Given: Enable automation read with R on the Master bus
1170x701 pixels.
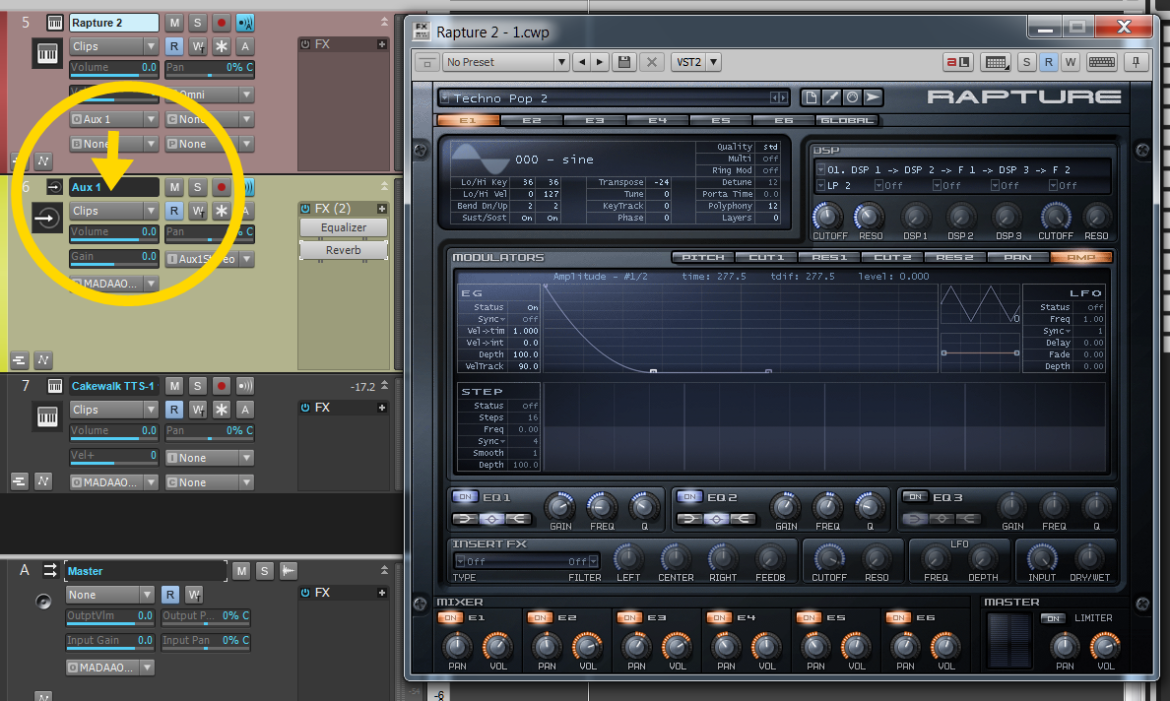Looking at the screenshot, I should point(170,595).
